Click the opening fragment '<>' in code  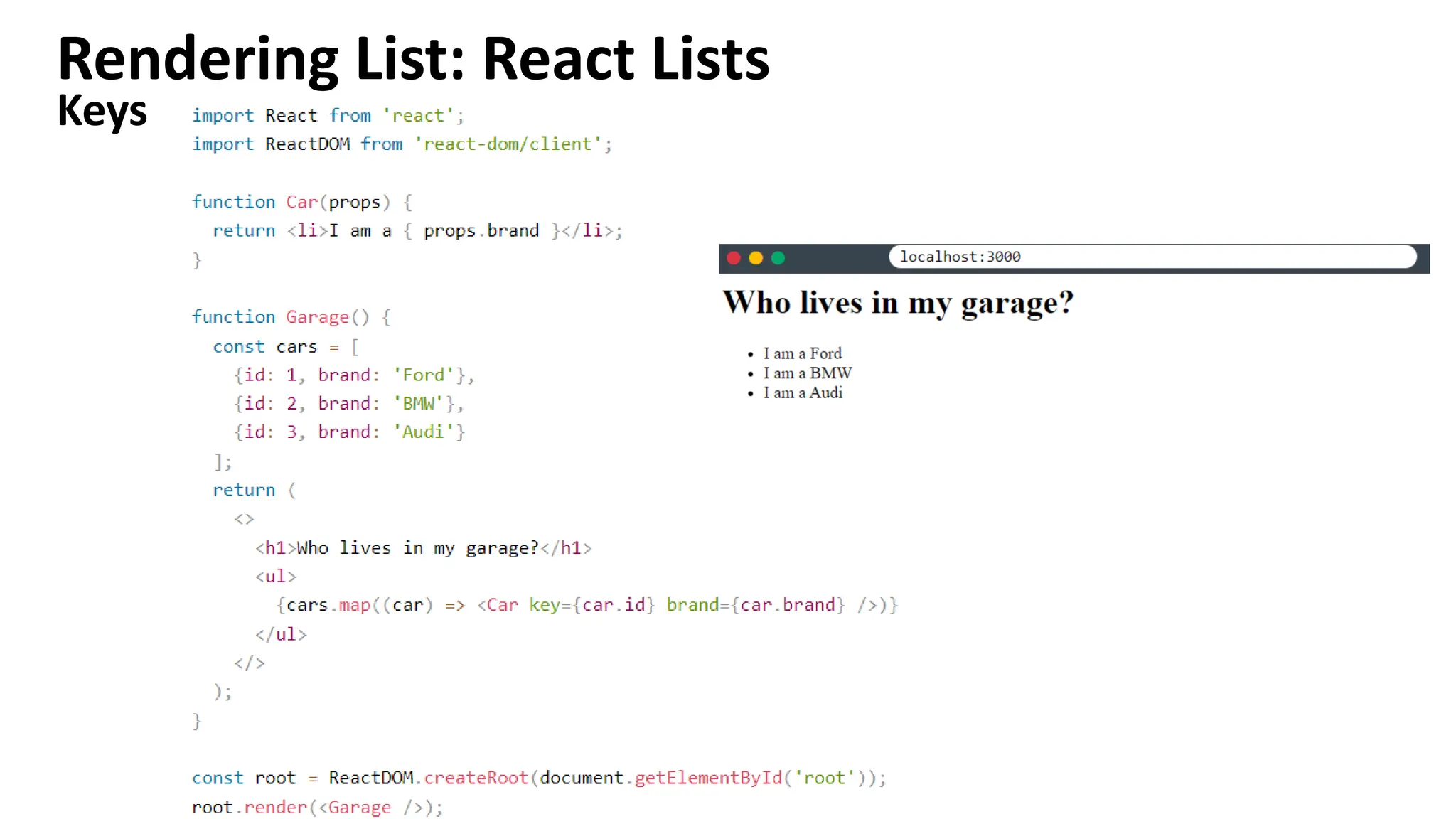point(244,519)
